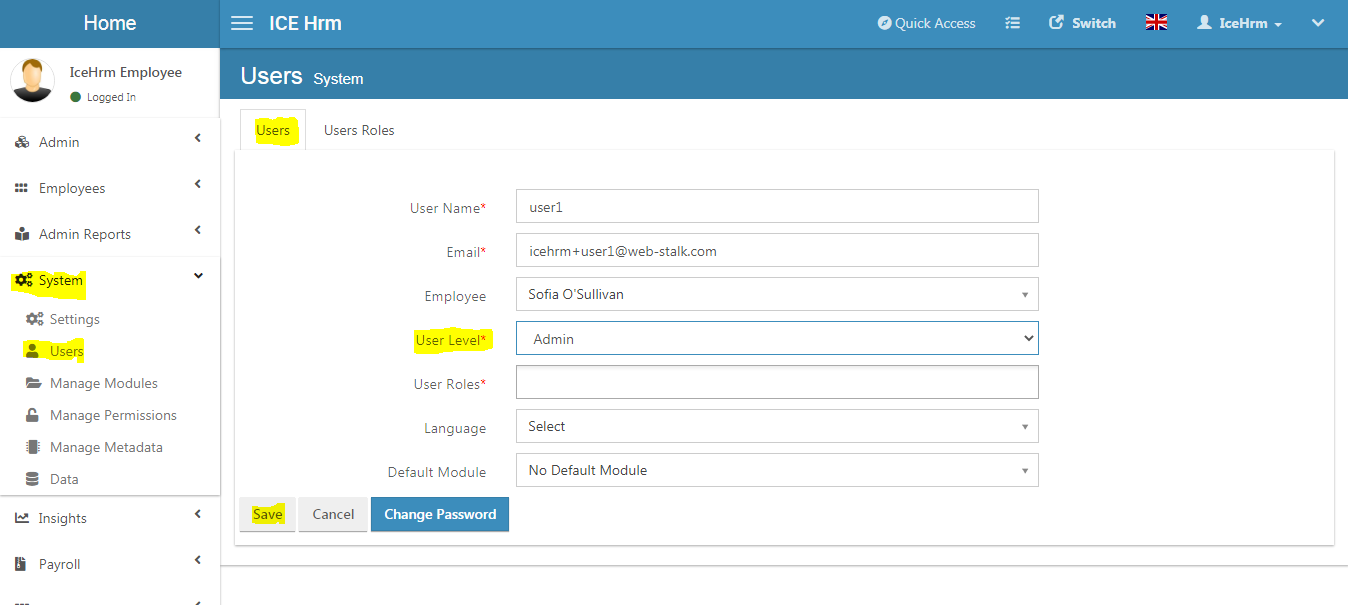Click into the User Name field
The height and width of the screenshot is (605, 1348).
pos(777,206)
